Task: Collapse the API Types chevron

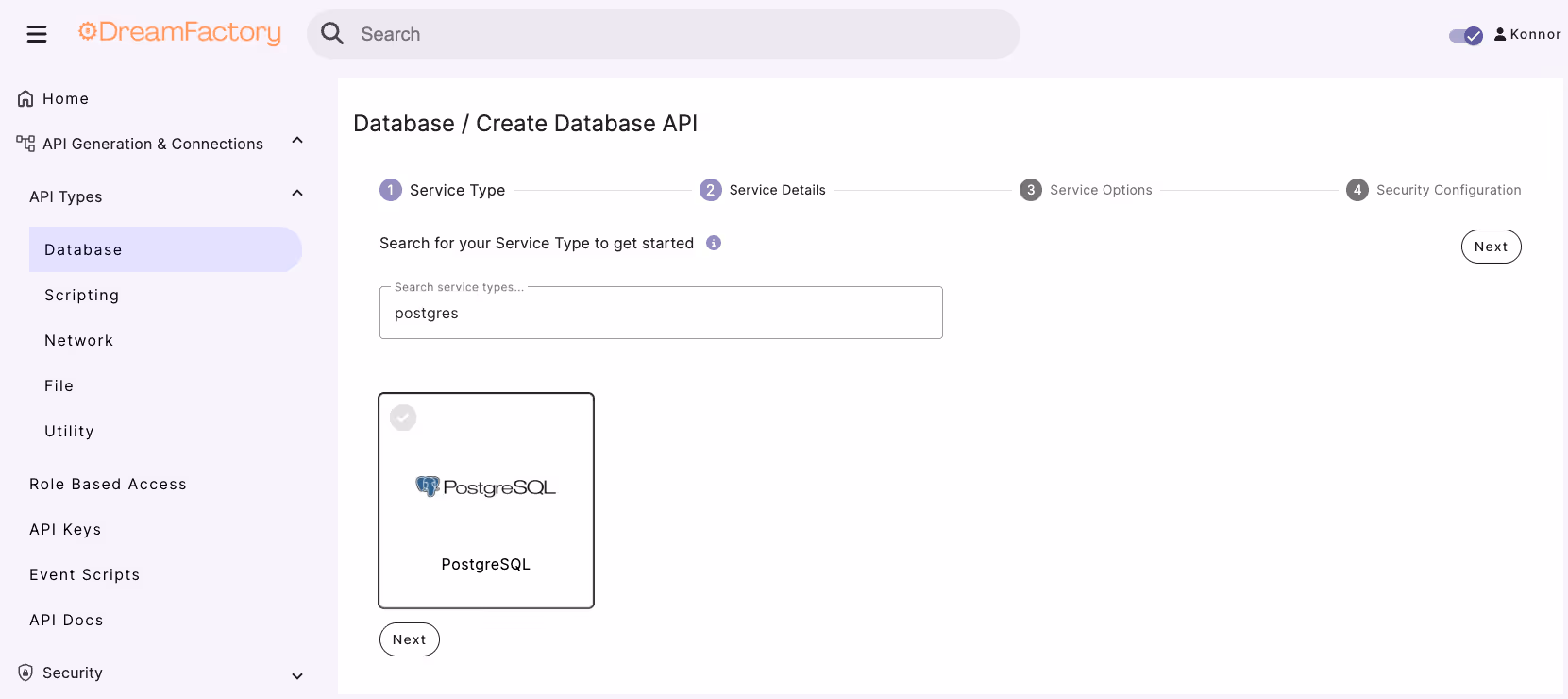Action: coord(297,194)
